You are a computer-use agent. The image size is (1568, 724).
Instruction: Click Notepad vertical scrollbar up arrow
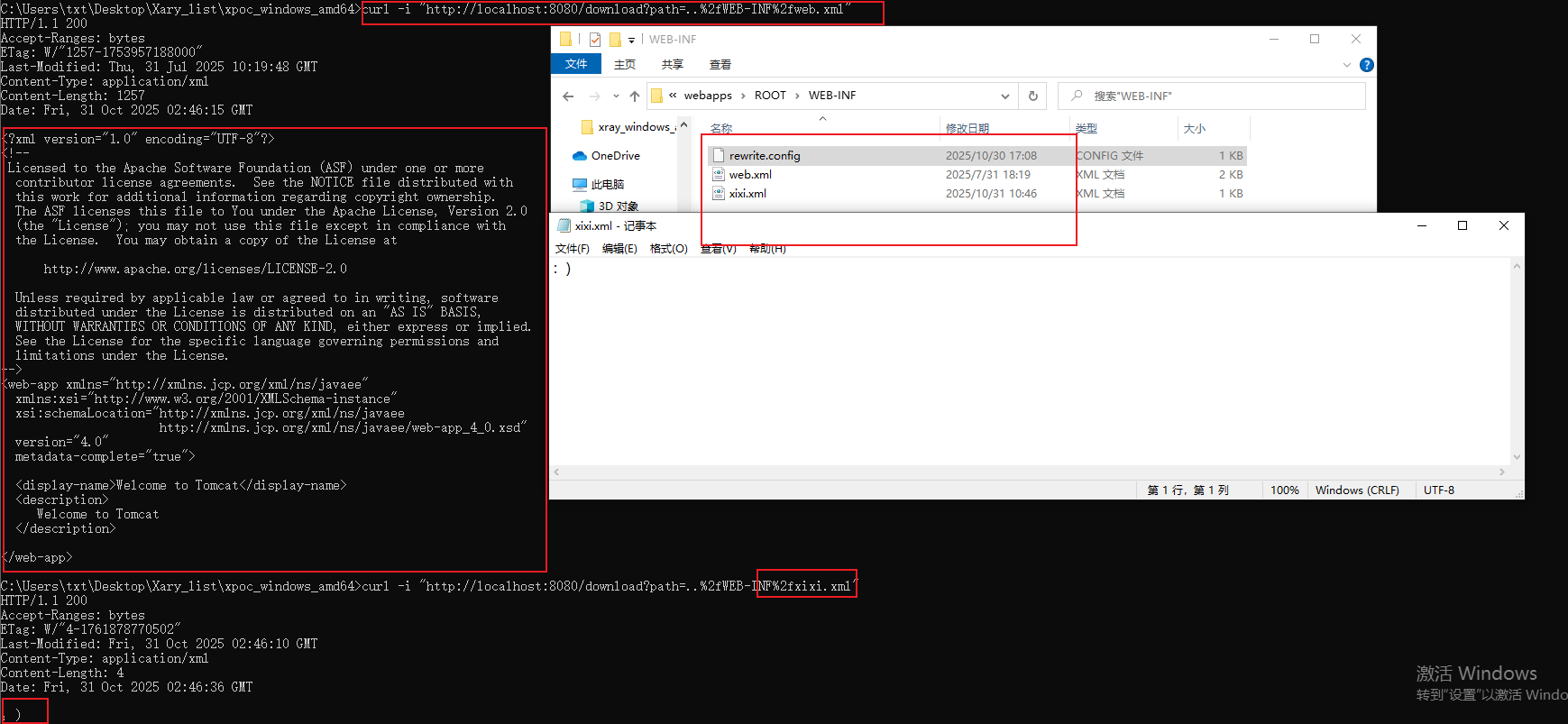1517,267
